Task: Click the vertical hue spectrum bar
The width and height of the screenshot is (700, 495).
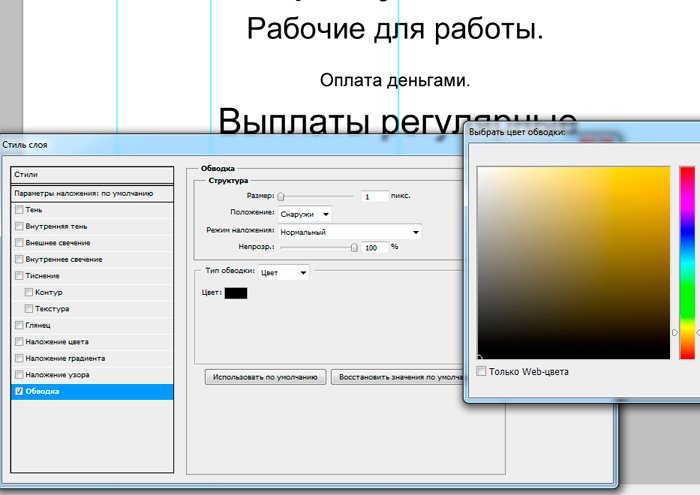Action: [x=687, y=262]
